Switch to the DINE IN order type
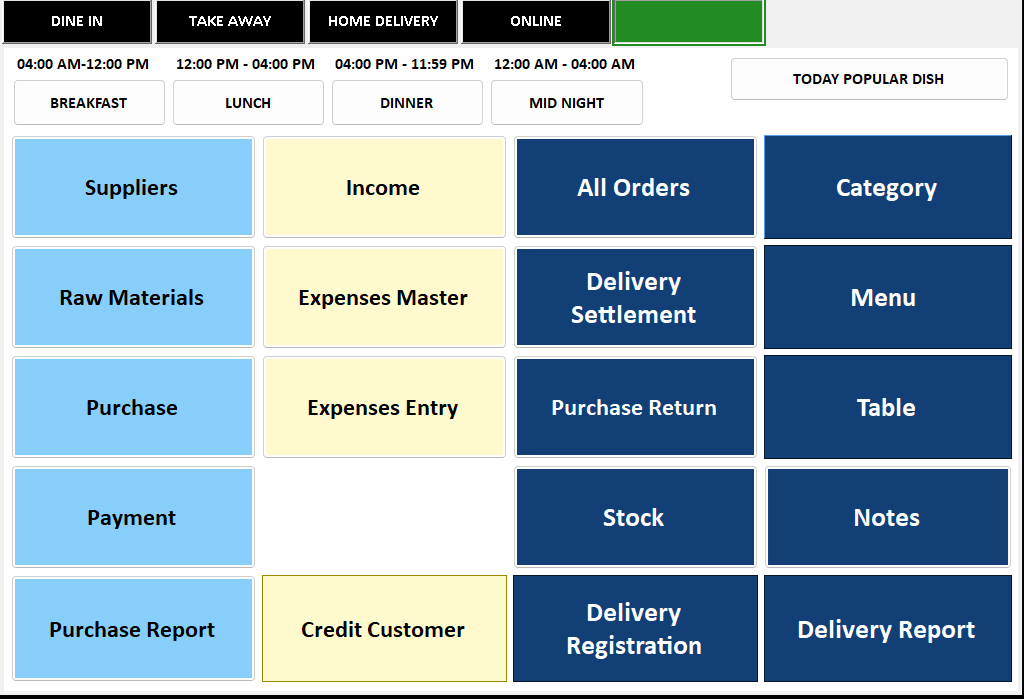 click(x=77, y=22)
